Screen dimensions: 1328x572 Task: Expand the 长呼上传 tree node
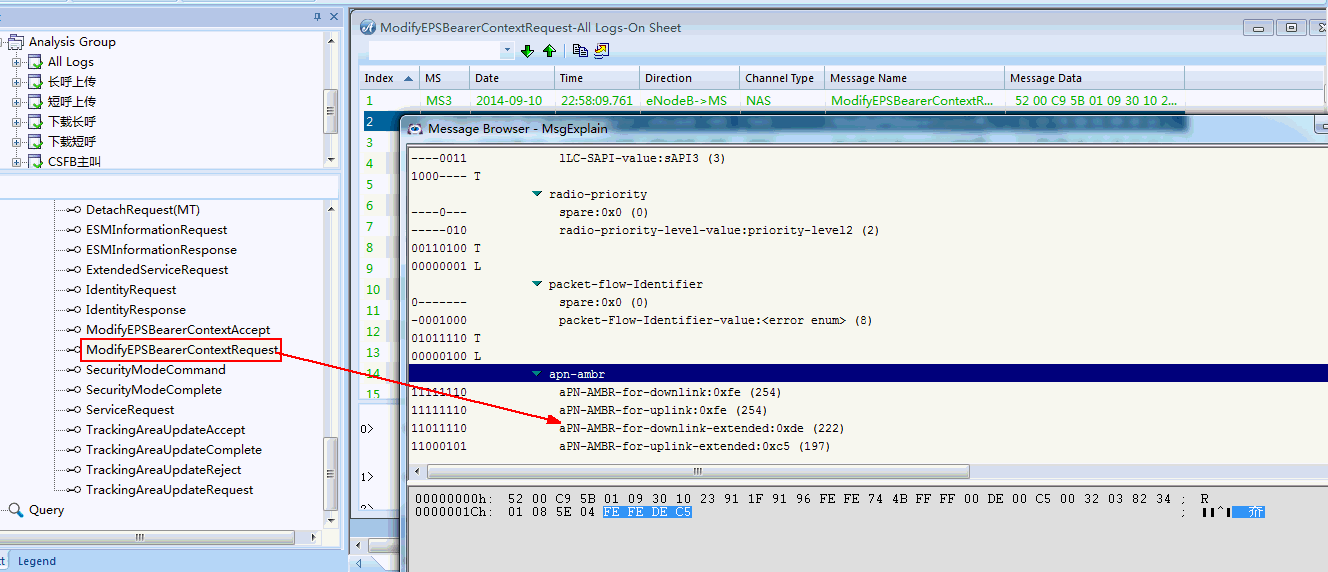pyautogui.click(x=16, y=82)
